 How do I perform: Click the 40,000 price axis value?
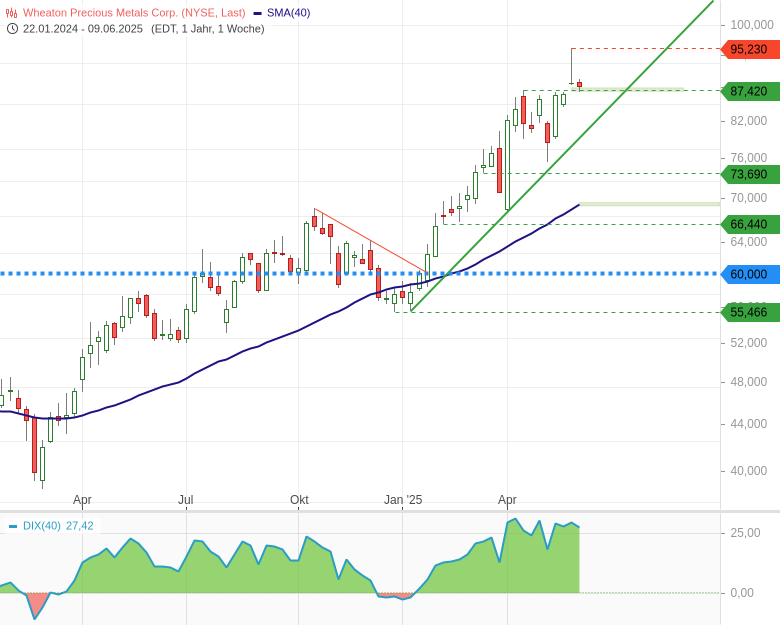click(749, 471)
